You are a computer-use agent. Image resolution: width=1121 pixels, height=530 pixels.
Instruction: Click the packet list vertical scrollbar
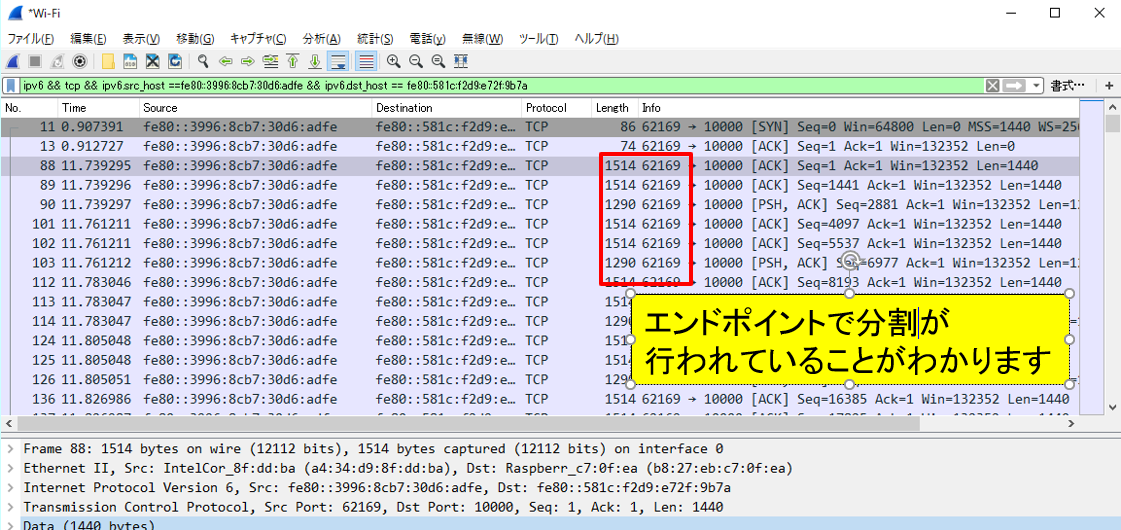click(x=1112, y=260)
